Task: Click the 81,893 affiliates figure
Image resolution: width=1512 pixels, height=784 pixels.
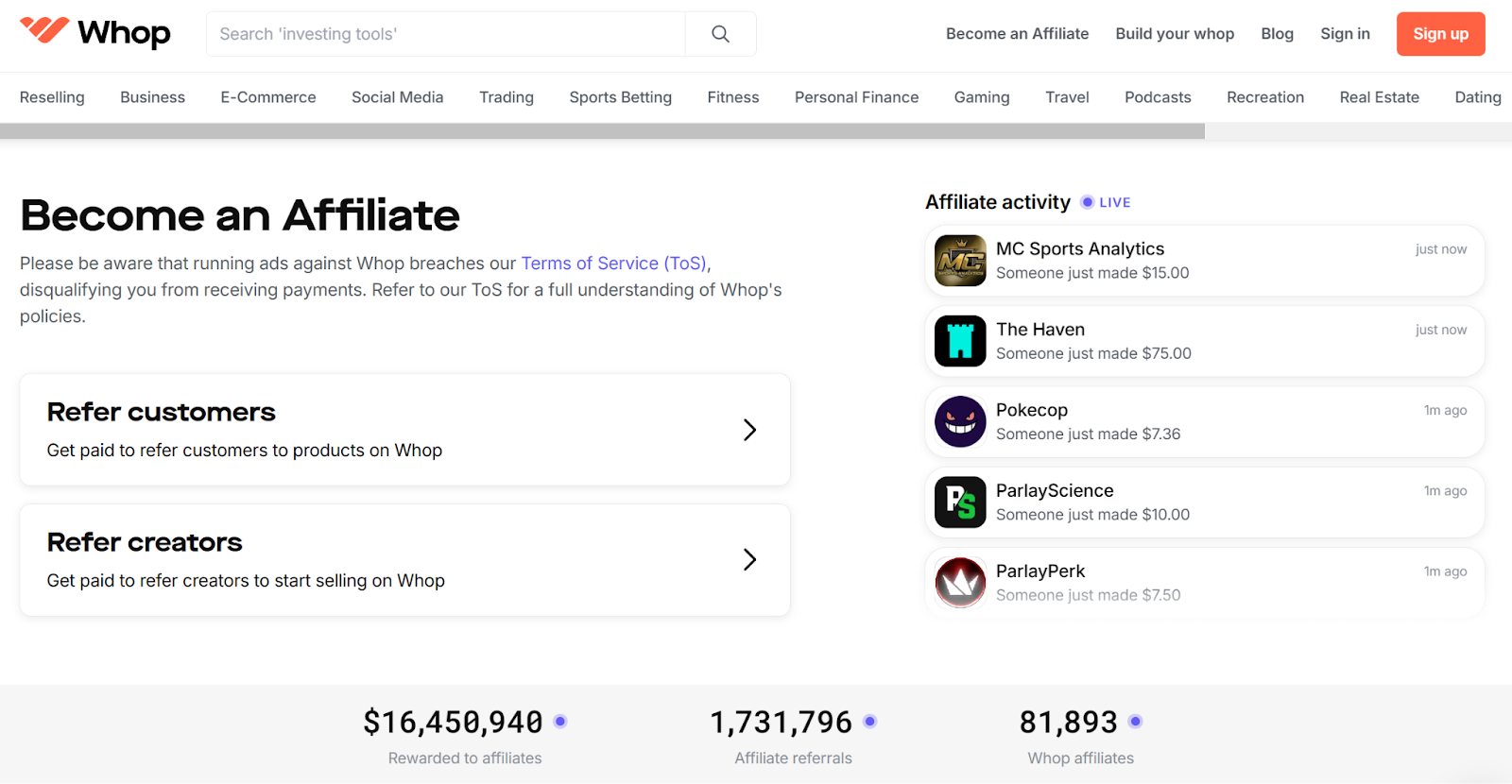Action: [x=1069, y=723]
